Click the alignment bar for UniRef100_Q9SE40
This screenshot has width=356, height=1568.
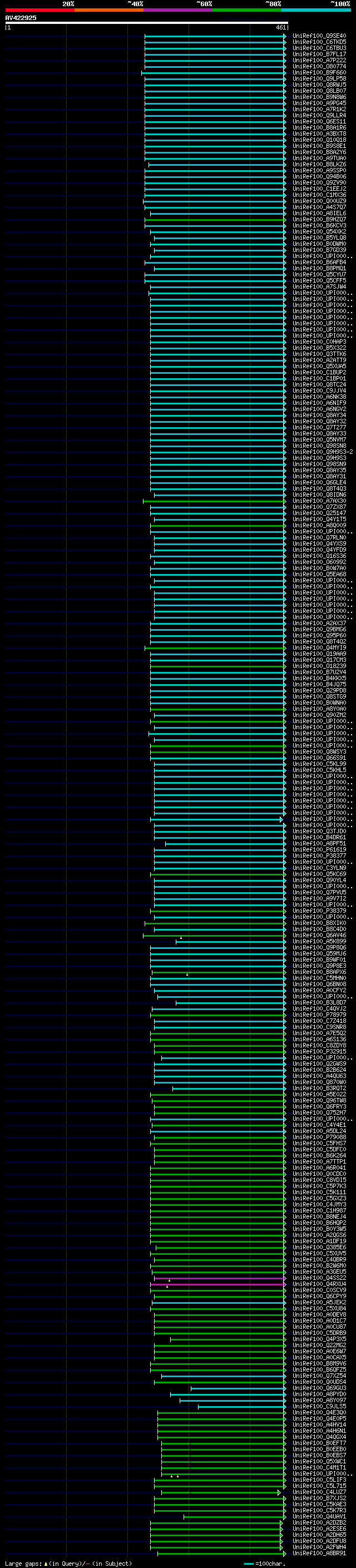click(x=215, y=36)
